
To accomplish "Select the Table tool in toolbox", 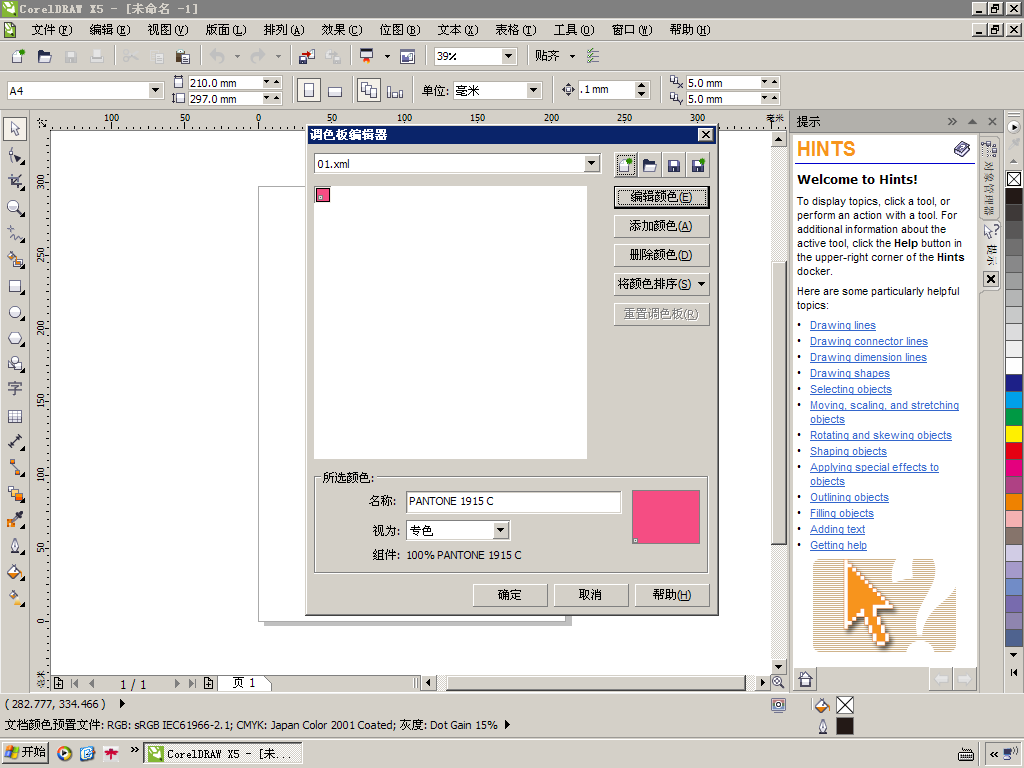I will (15, 416).
